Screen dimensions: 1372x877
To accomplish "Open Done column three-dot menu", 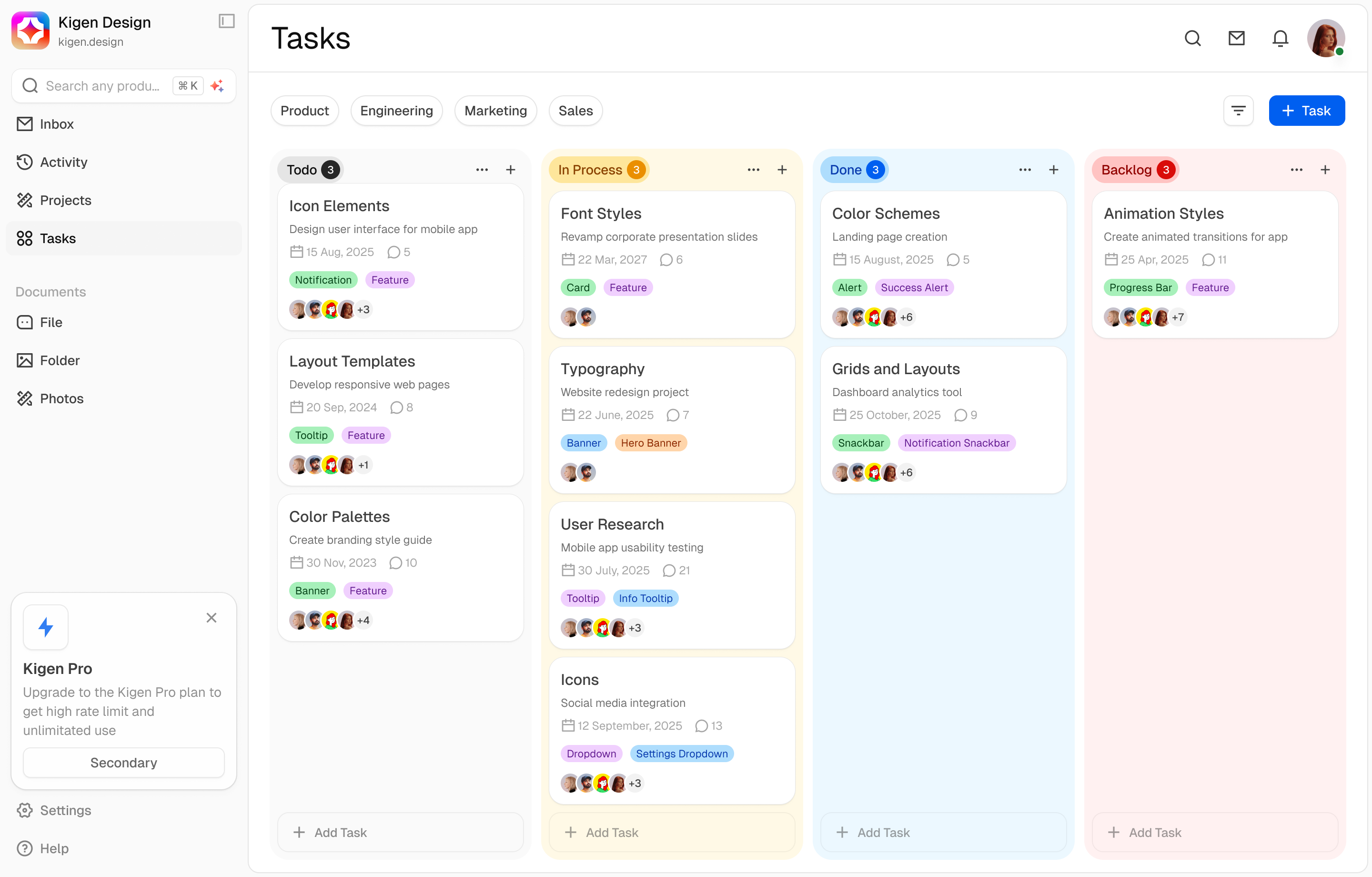I will point(1024,170).
